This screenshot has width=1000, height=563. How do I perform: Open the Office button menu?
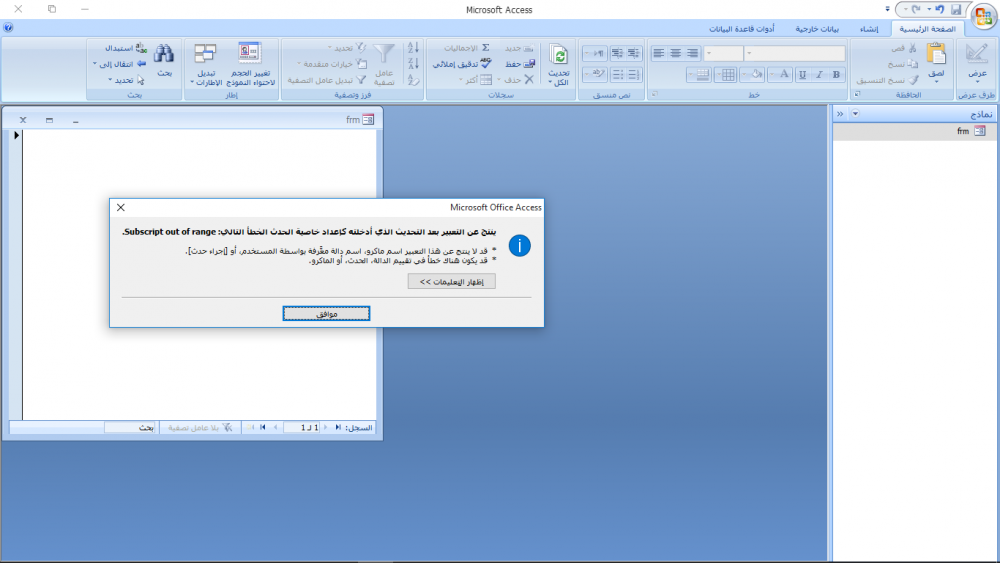coord(983,16)
